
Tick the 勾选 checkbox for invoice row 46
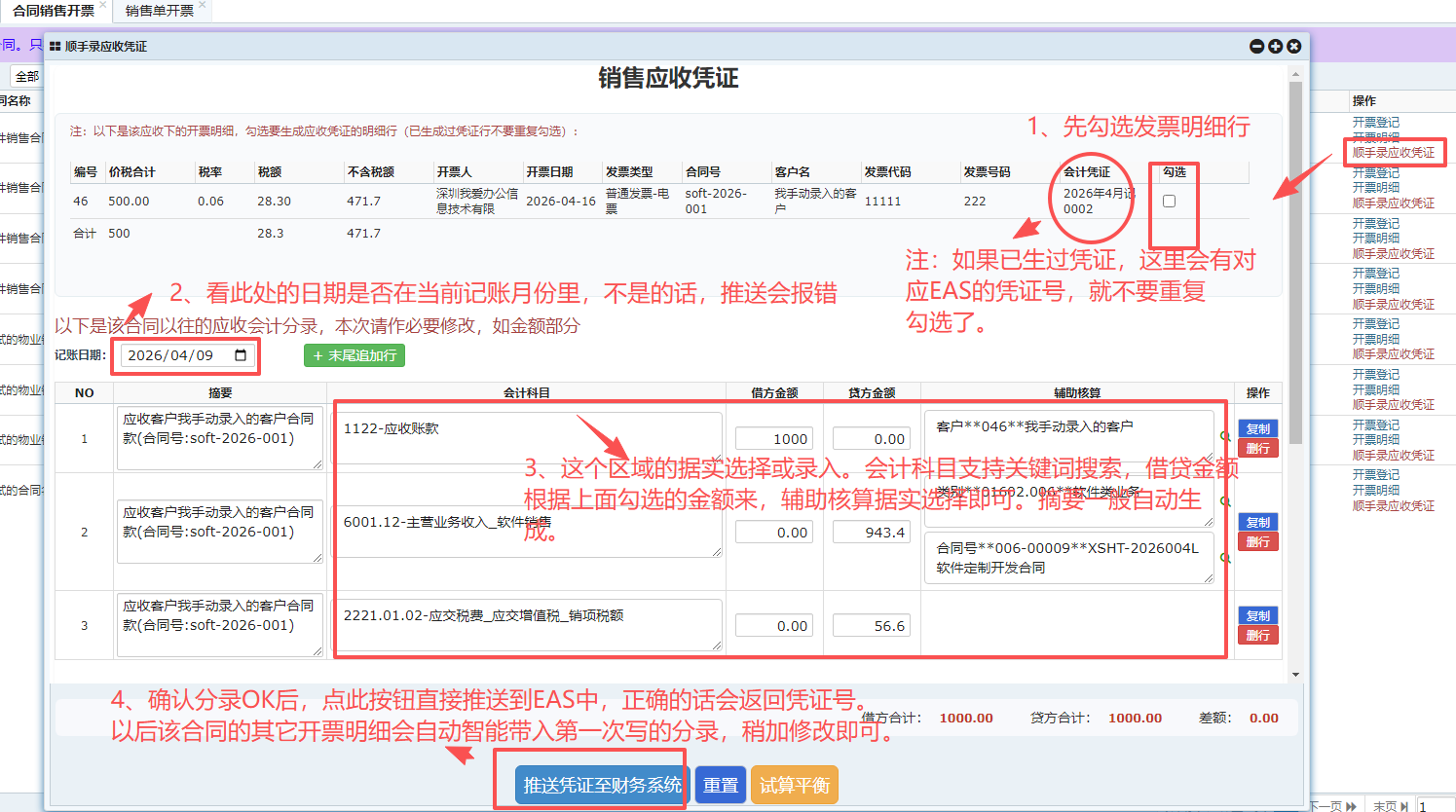(1169, 202)
